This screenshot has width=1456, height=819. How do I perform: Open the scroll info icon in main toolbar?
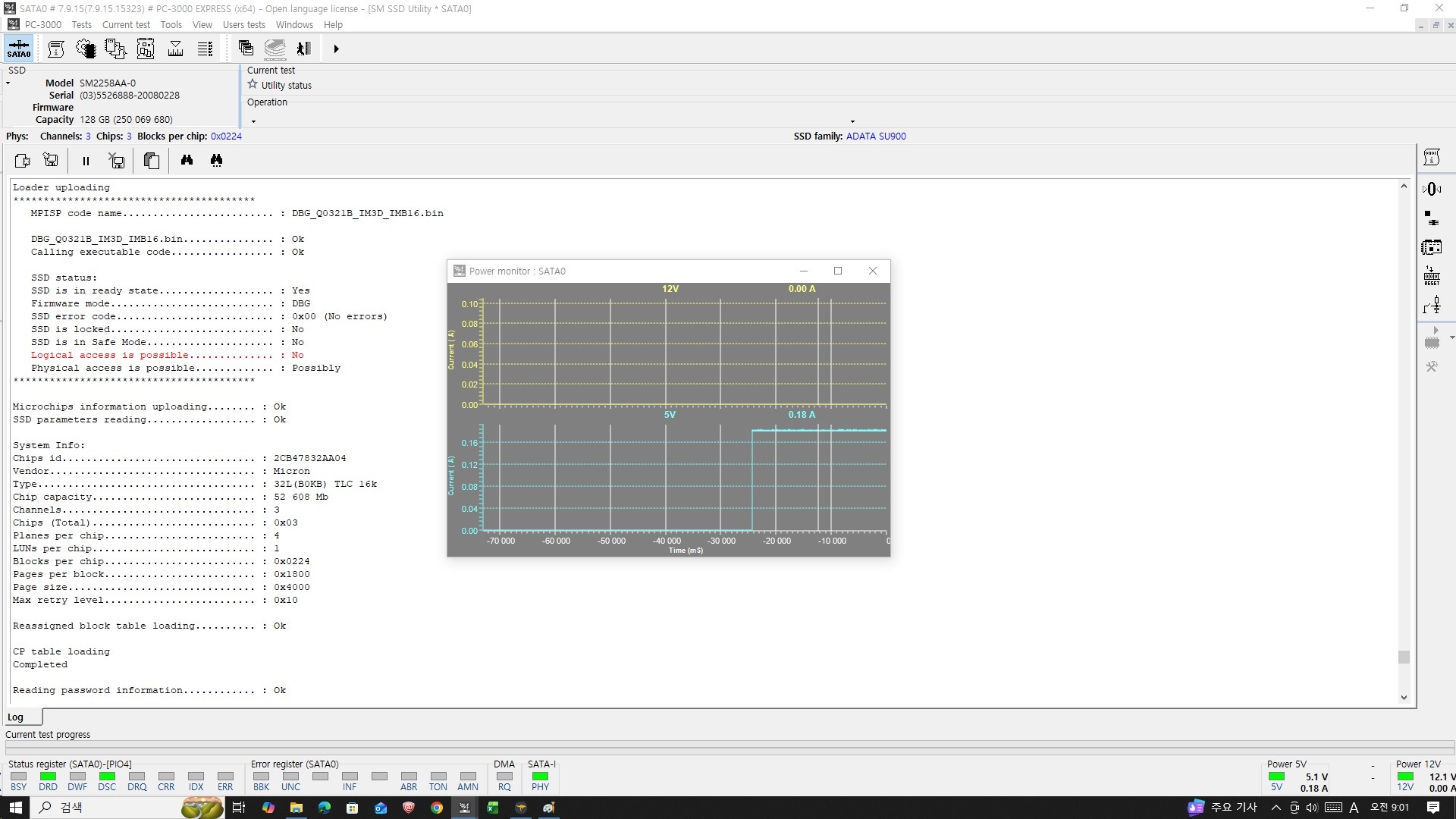pyautogui.click(x=56, y=49)
